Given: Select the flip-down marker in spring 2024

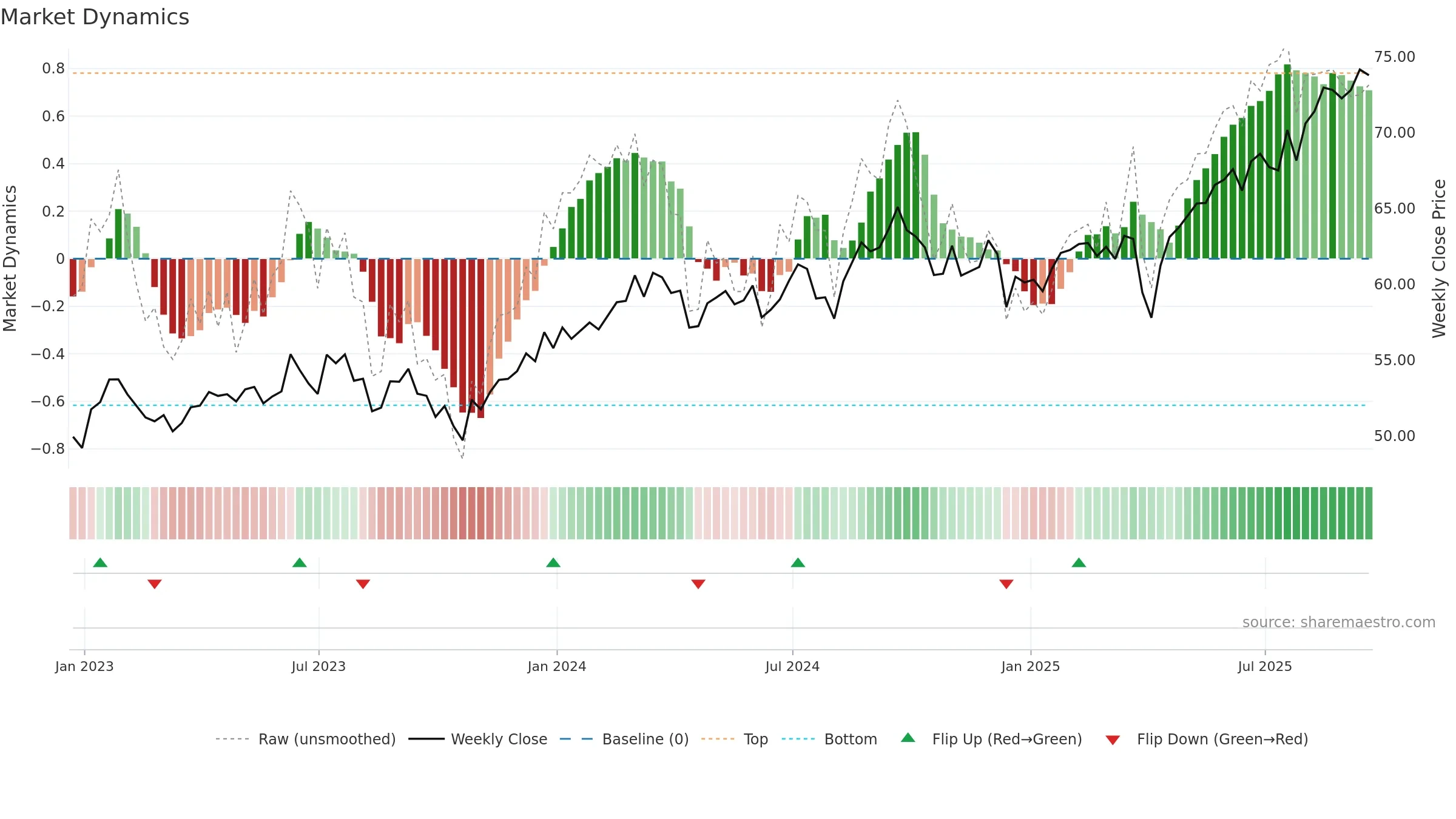Looking at the screenshot, I should (x=698, y=584).
